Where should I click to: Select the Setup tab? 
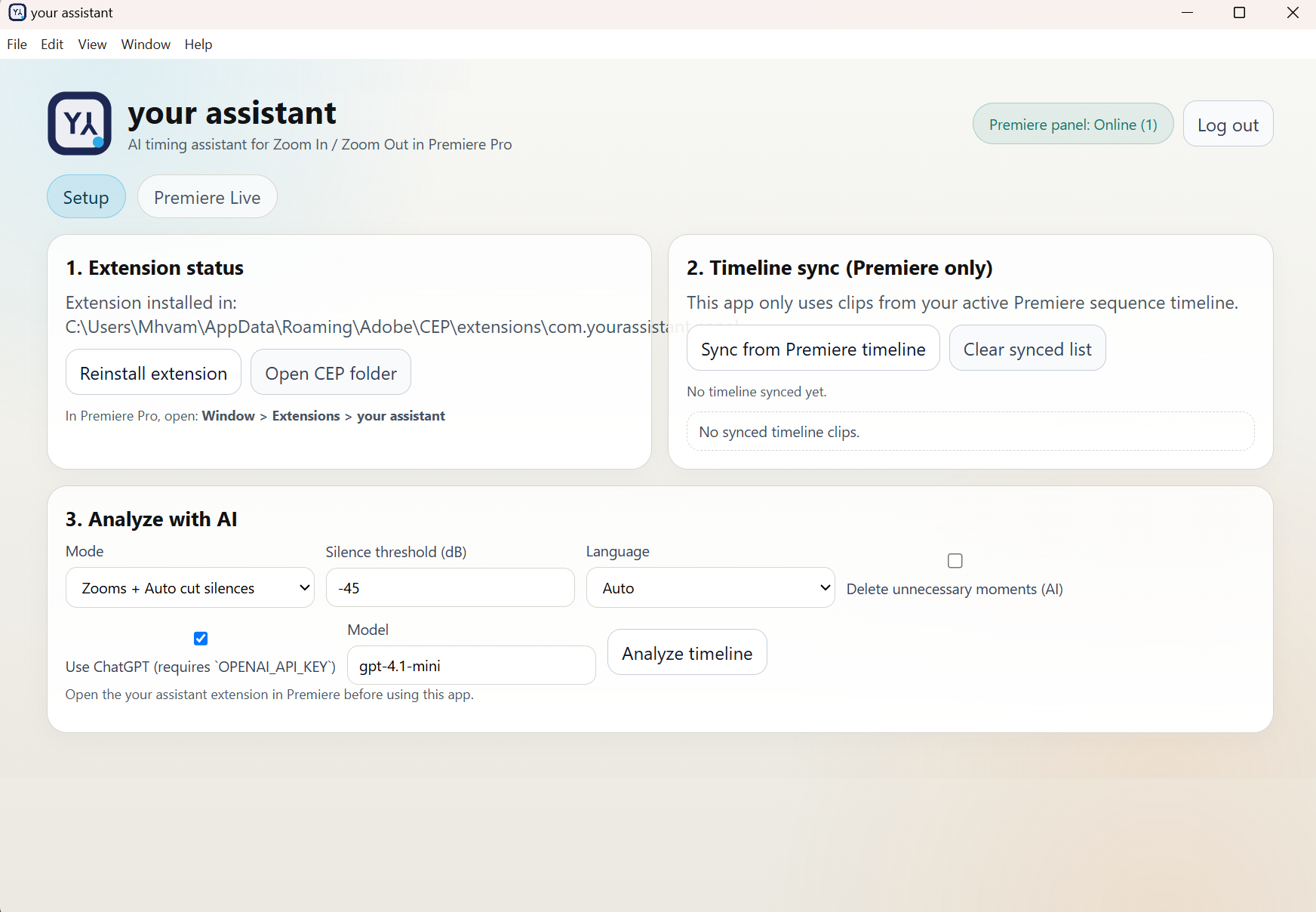[85, 197]
